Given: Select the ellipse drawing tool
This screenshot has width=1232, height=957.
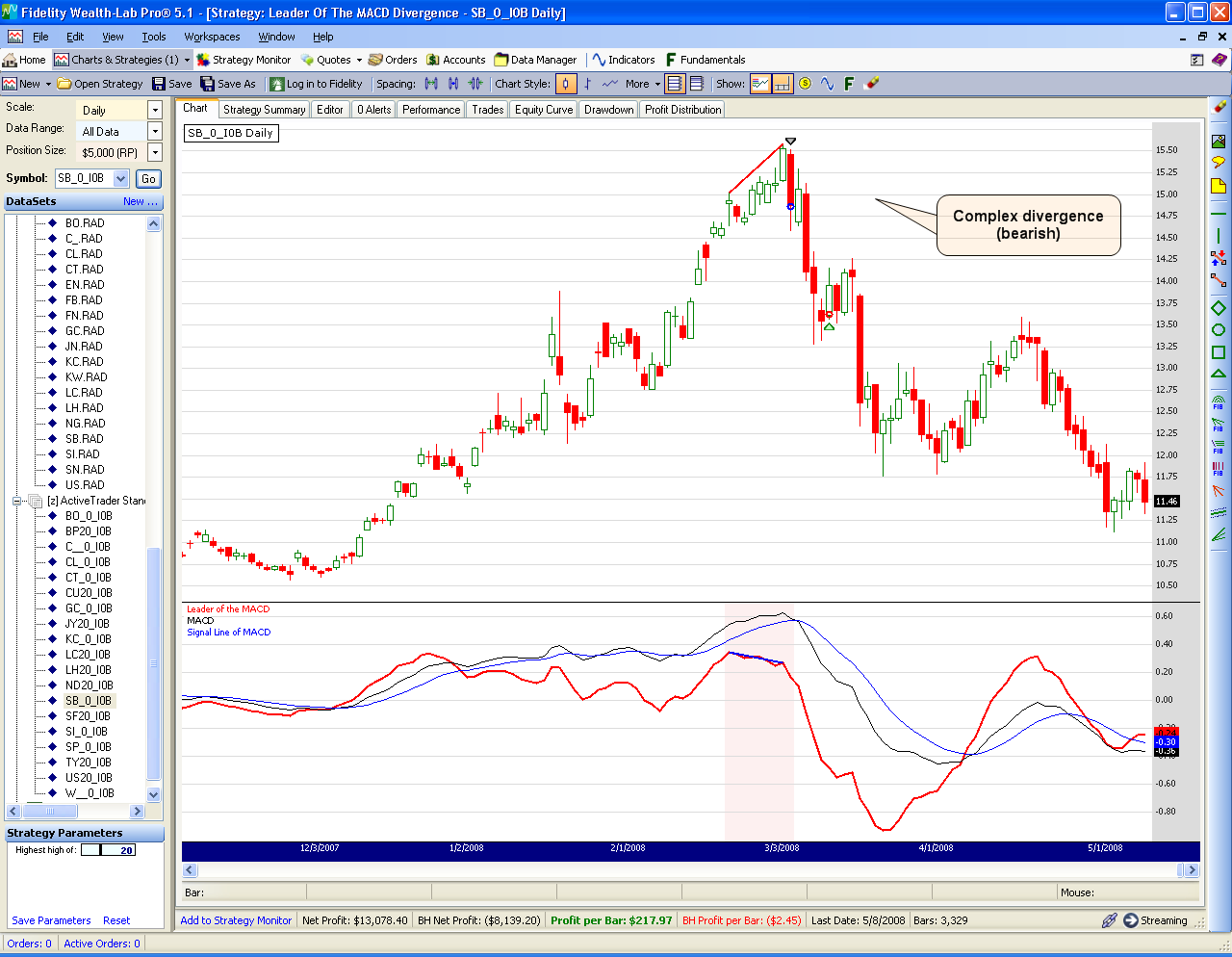Looking at the screenshot, I should [x=1219, y=330].
